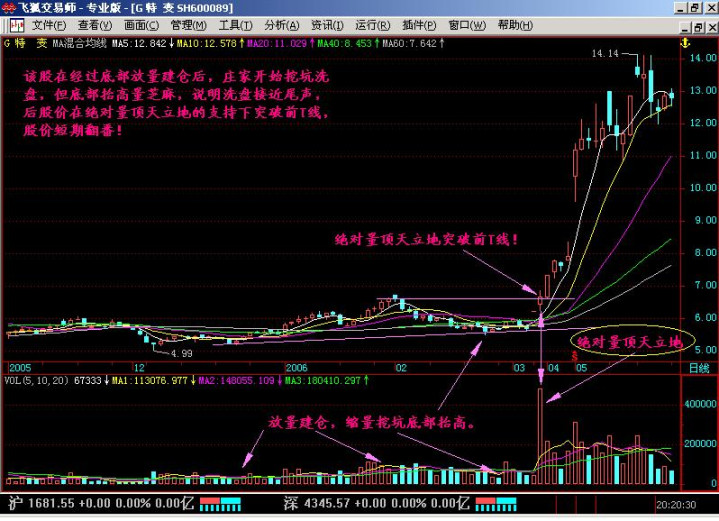The image size is (719, 521).
Task: Click the VOL(5,10,20) indicator label
Action: [36, 380]
